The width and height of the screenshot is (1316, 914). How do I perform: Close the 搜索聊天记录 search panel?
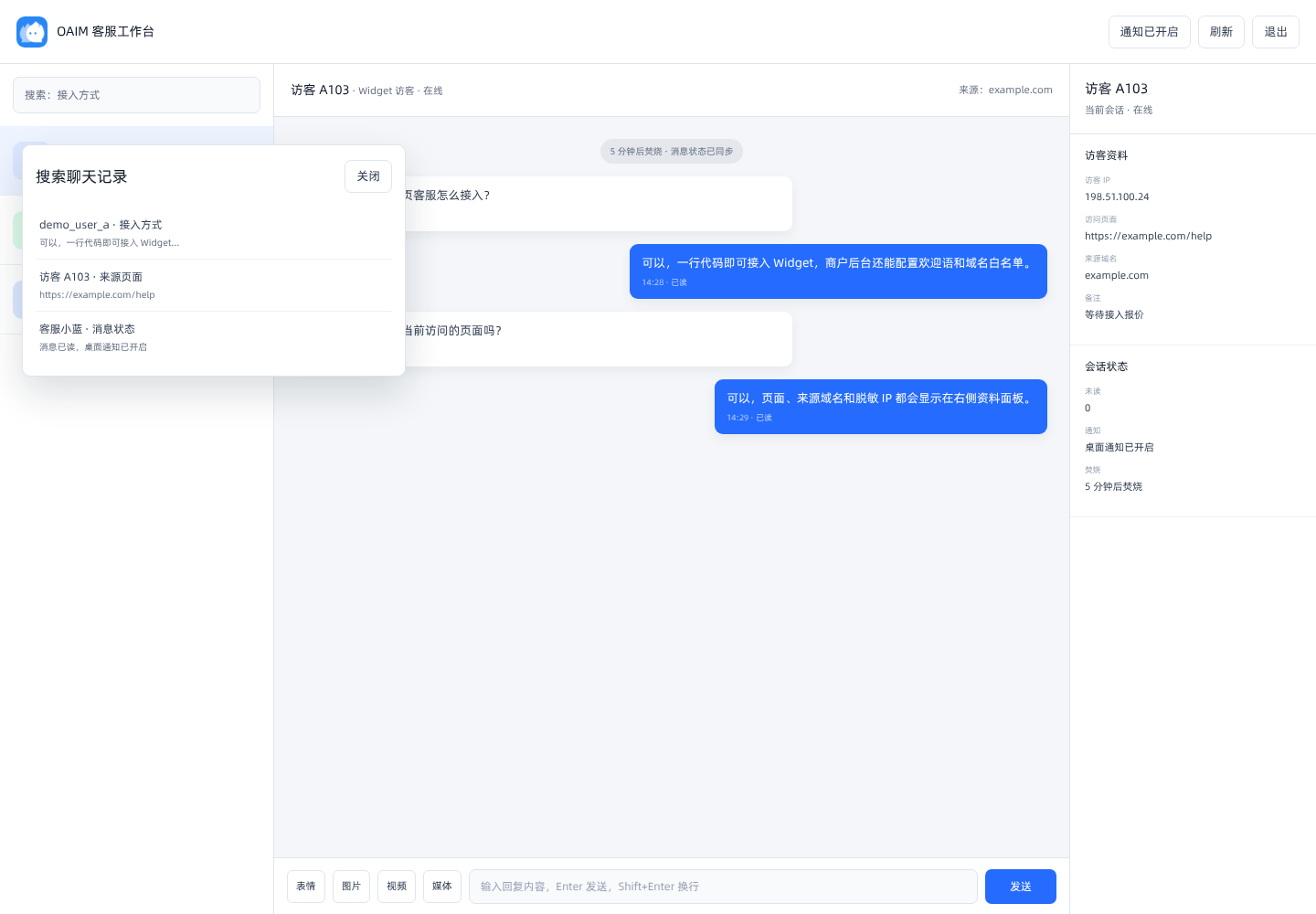click(x=368, y=176)
